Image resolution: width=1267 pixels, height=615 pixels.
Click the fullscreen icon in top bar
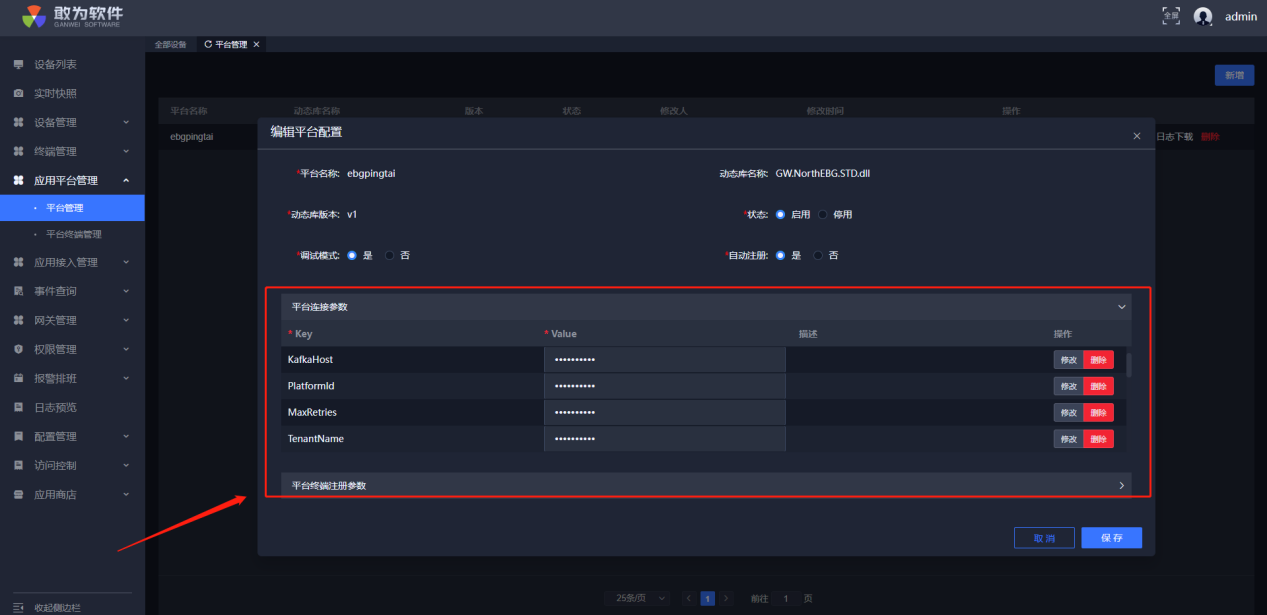pyautogui.click(x=1171, y=16)
